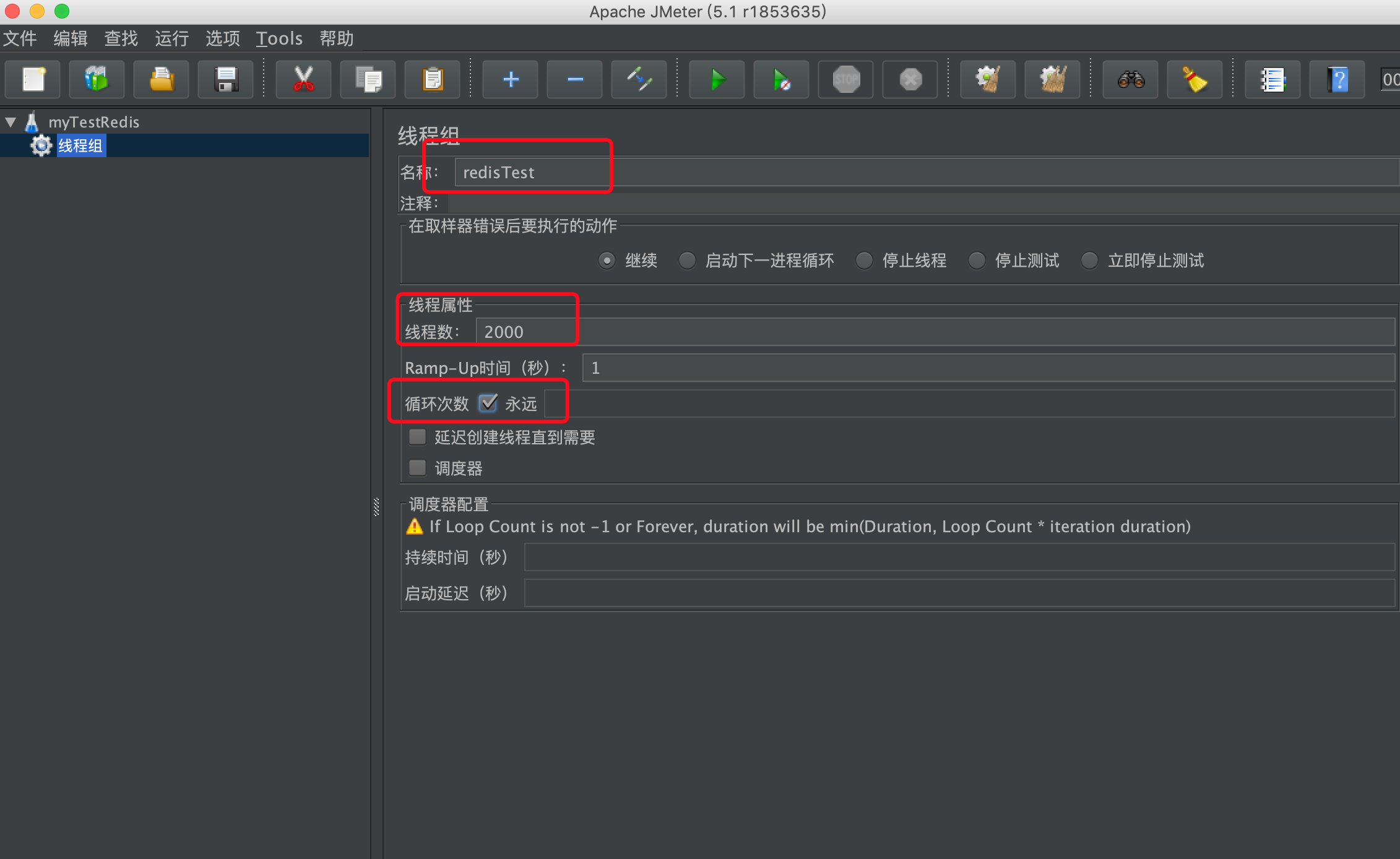Click the scissors Cut icon
Viewport: 1400px width, 859px height.
(303, 80)
